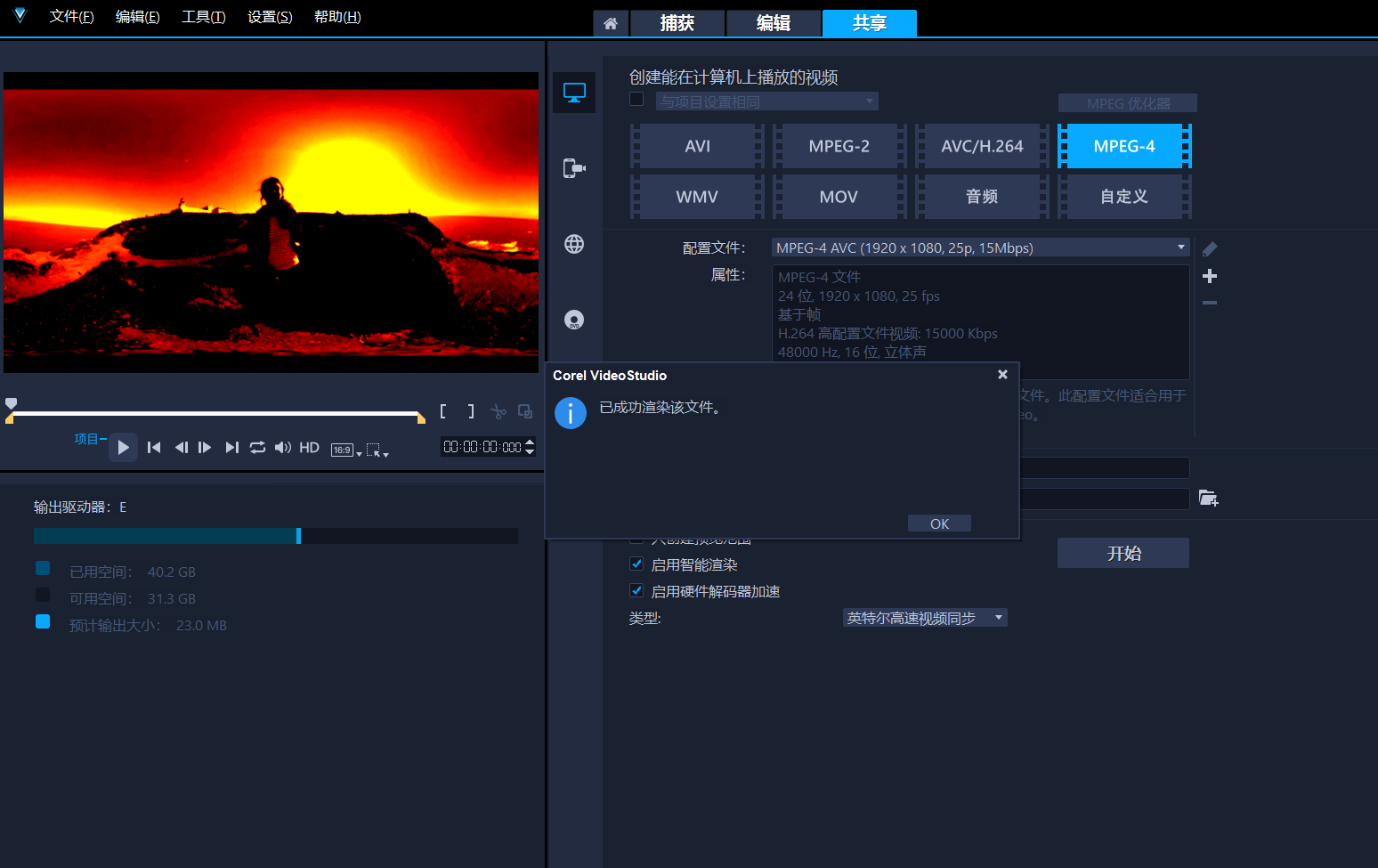Add a new profile with plus icon

(1210, 276)
